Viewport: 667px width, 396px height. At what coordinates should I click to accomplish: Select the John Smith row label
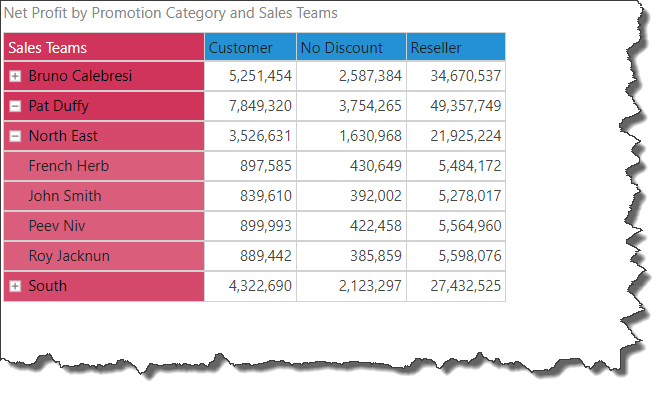pyautogui.click(x=65, y=196)
